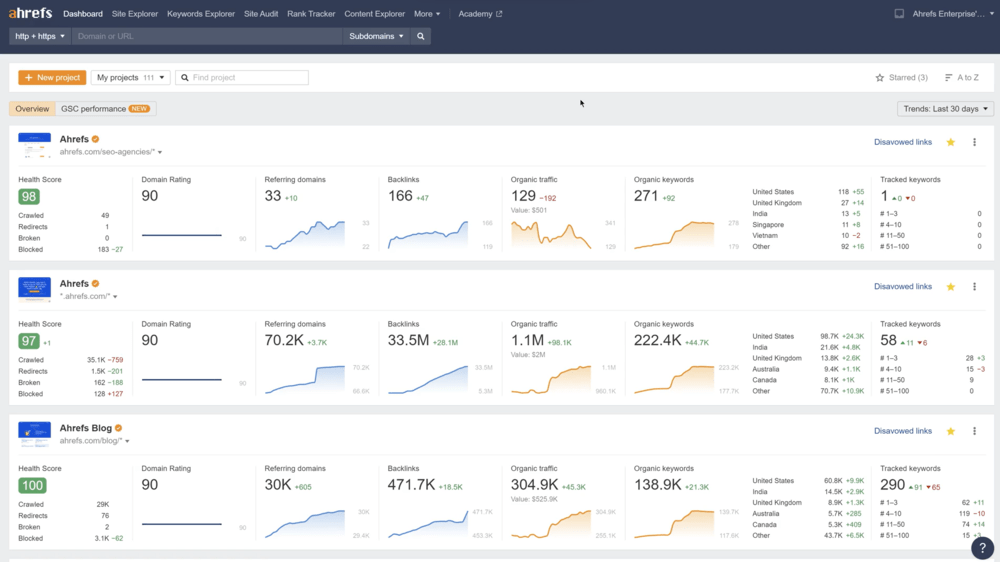Open more options for Ahrefs Blog project

974,431
